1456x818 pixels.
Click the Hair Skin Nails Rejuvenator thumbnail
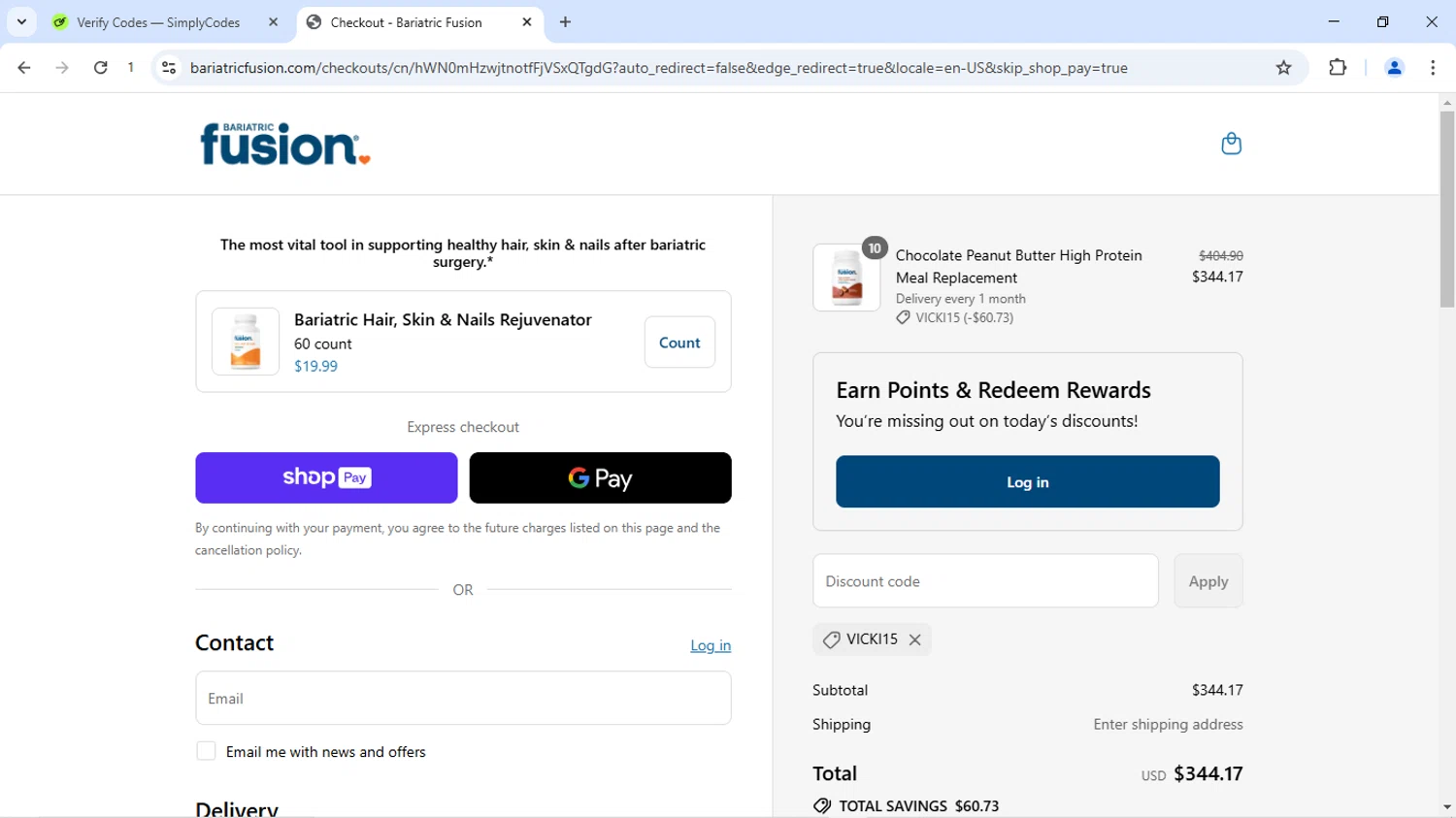pos(246,342)
